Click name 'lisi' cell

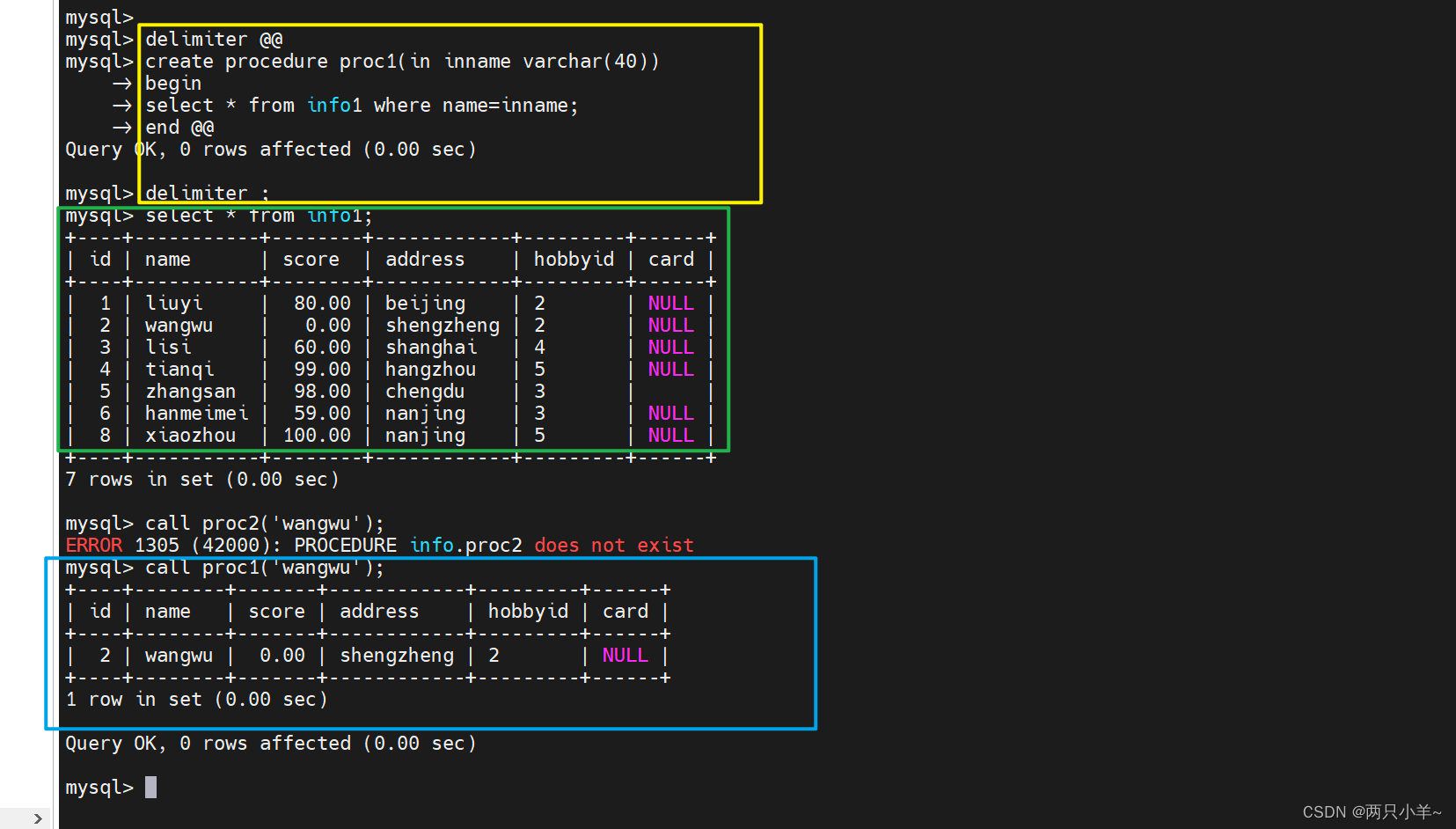tap(168, 348)
